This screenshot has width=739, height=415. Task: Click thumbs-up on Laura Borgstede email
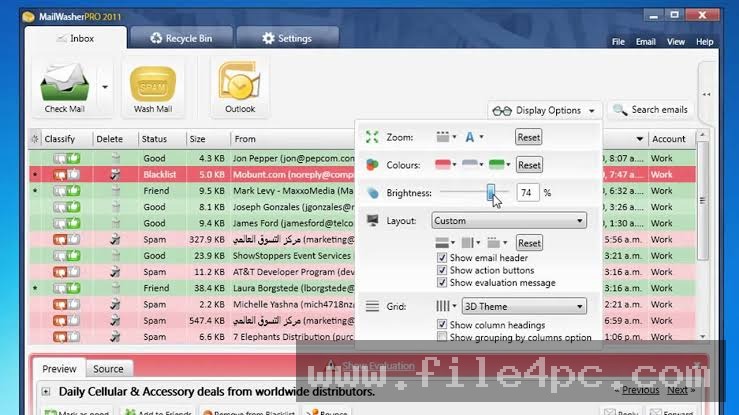point(74,288)
